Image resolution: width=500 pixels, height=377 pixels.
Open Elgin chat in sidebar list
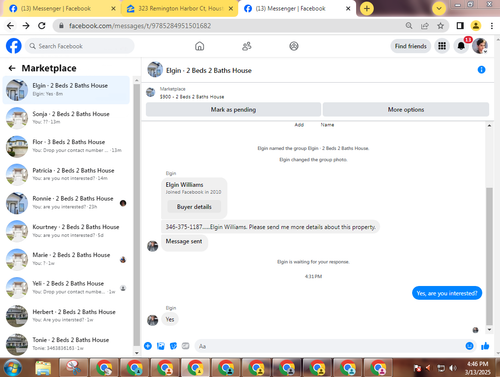(x=66, y=90)
